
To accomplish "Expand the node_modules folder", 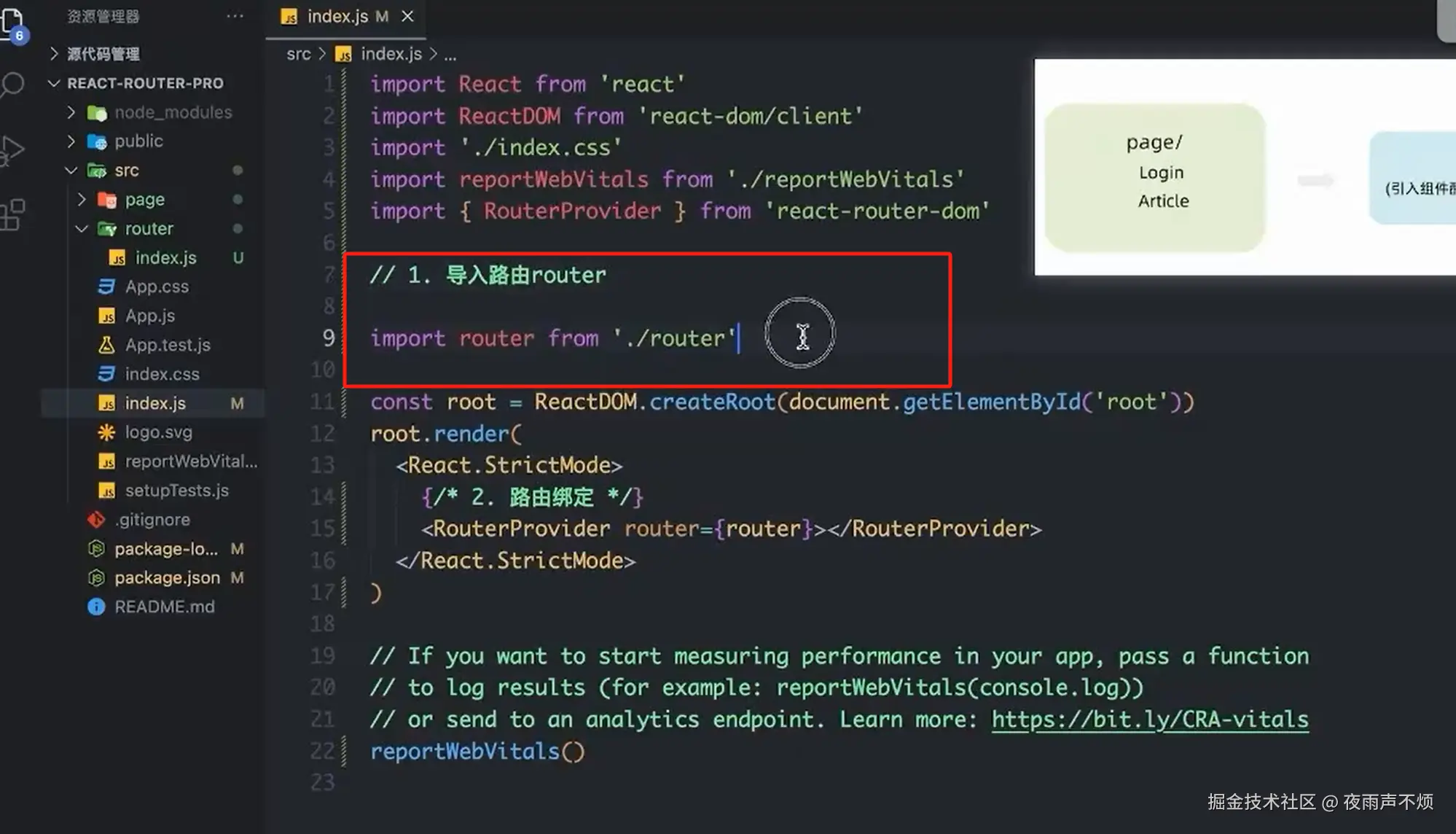I will tap(173, 112).
